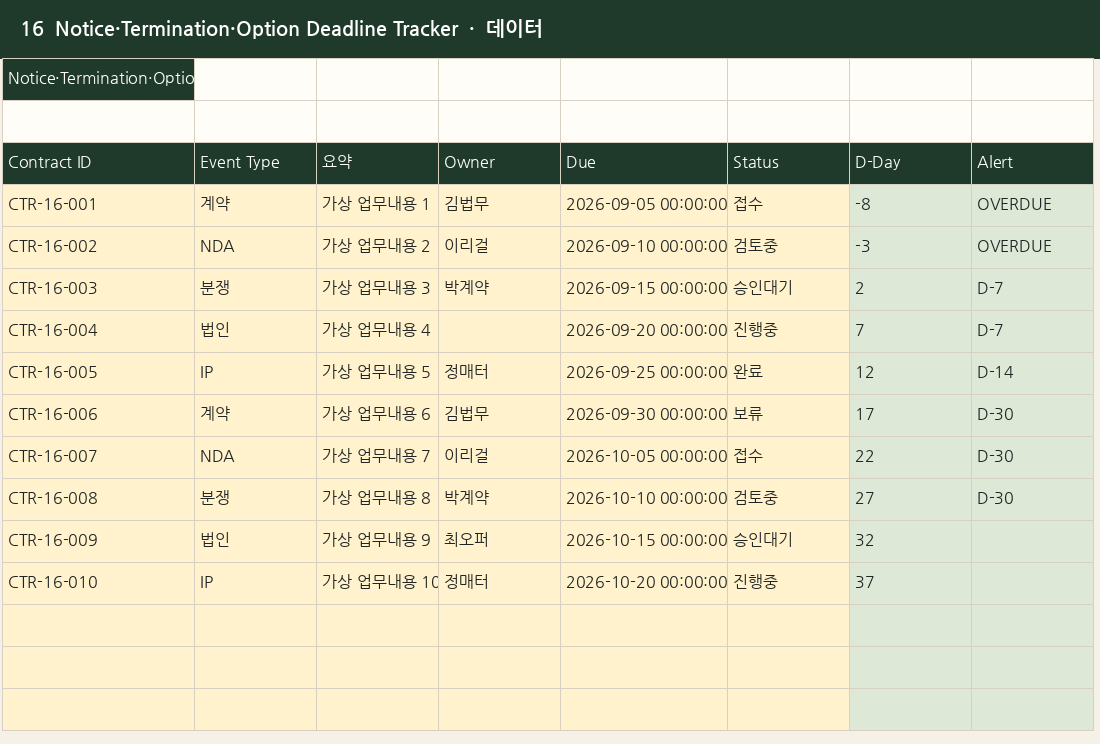
Task: Click contract ID CTR-16-007
Action: point(98,458)
